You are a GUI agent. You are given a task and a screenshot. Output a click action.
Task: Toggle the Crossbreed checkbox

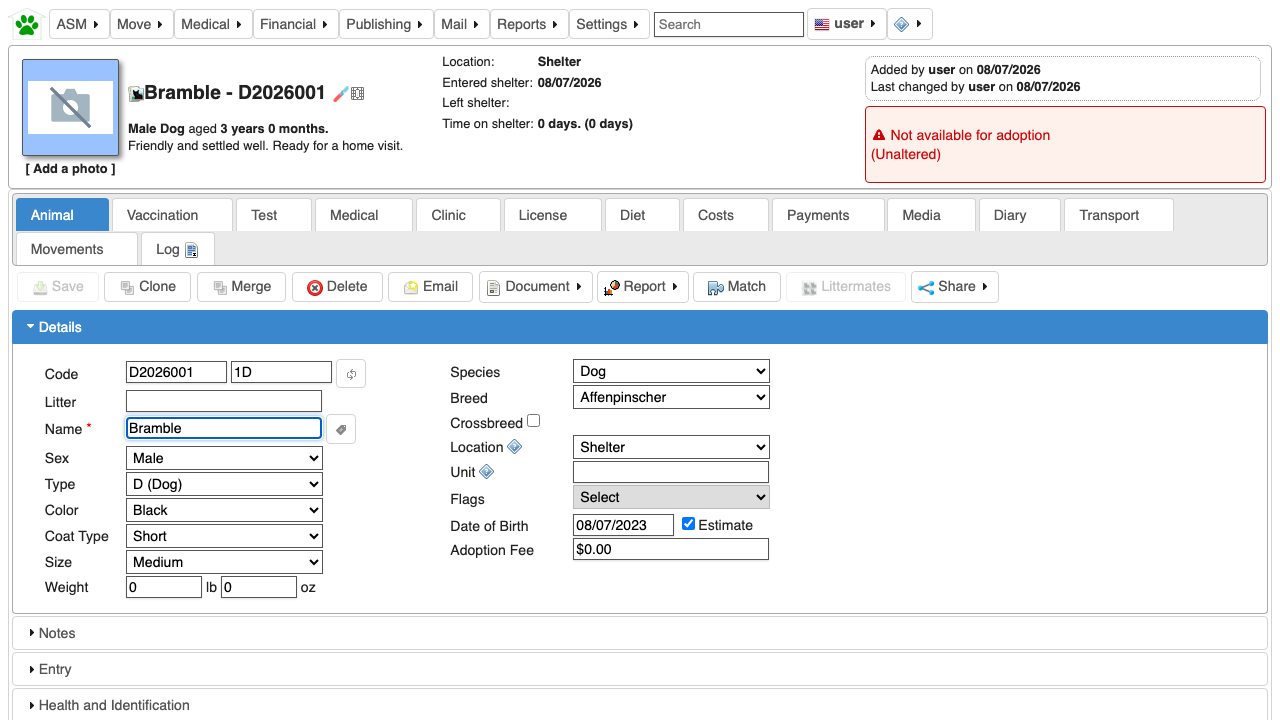(x=534, y=422)
